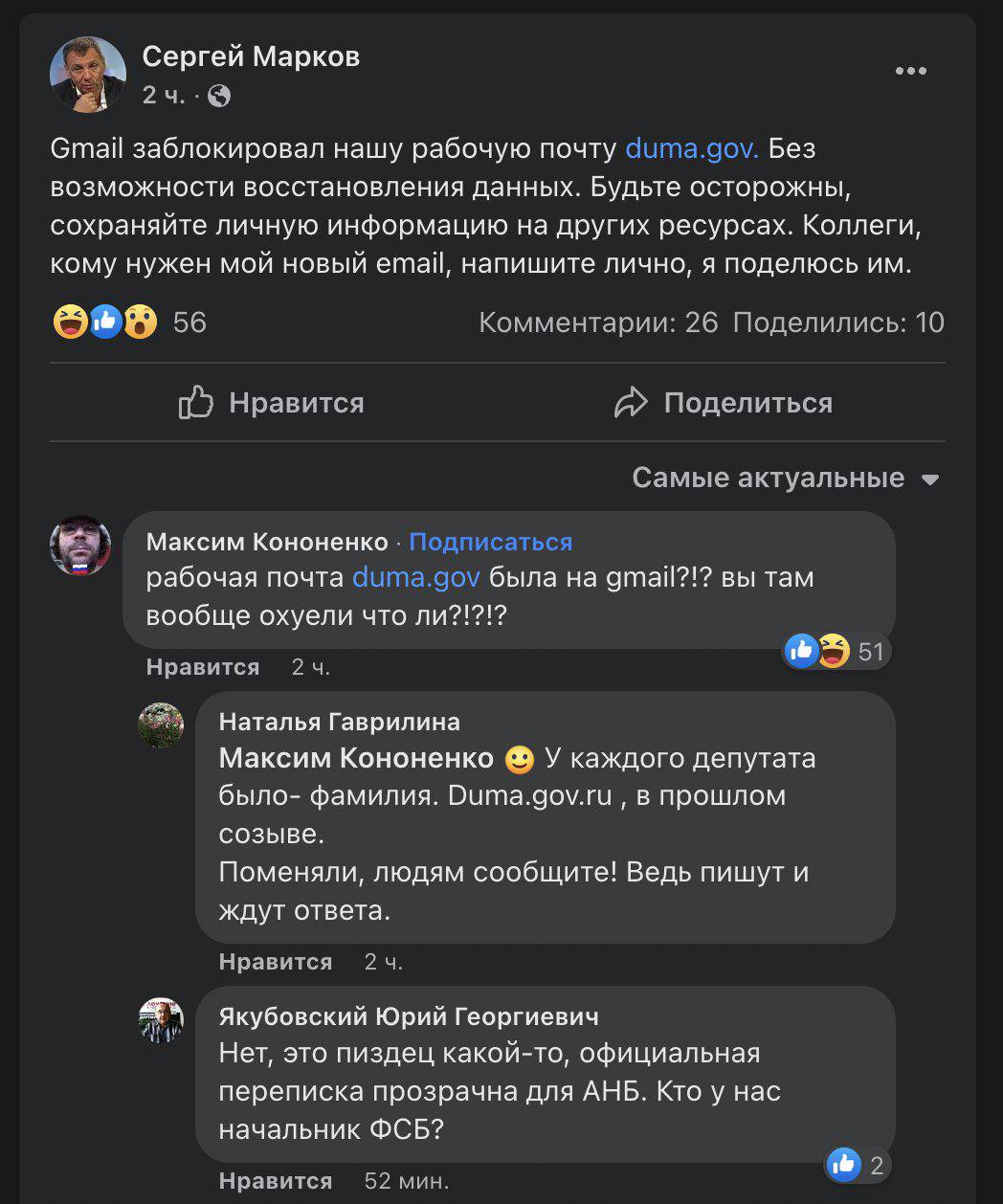Like Якубовский Юрий Георгиевич's comment
The width and height of the screenshot is (1003, 1204).
click(x=276, y=1181)
